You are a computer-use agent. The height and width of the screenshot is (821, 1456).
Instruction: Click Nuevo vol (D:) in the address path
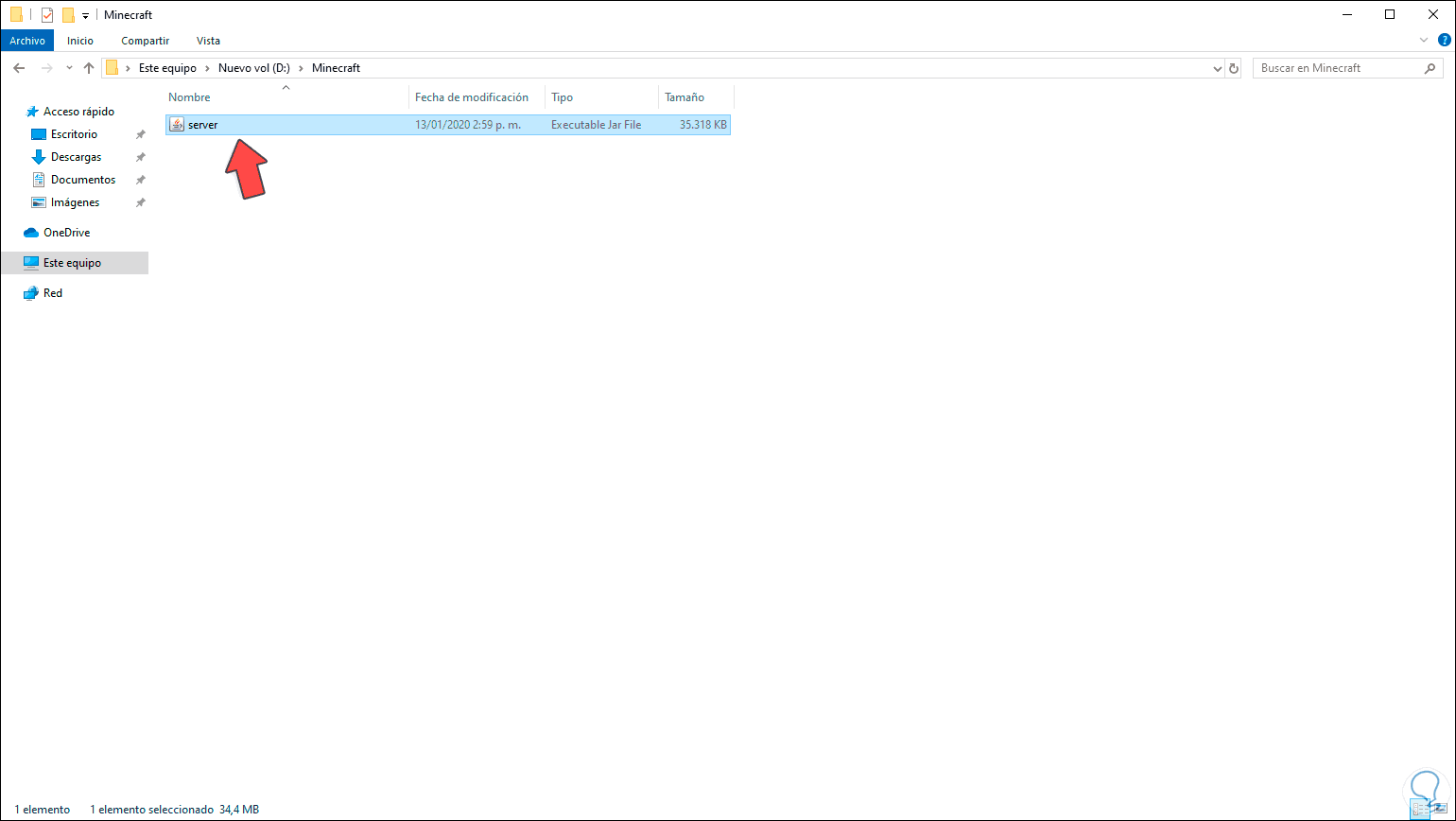[255, 68]
